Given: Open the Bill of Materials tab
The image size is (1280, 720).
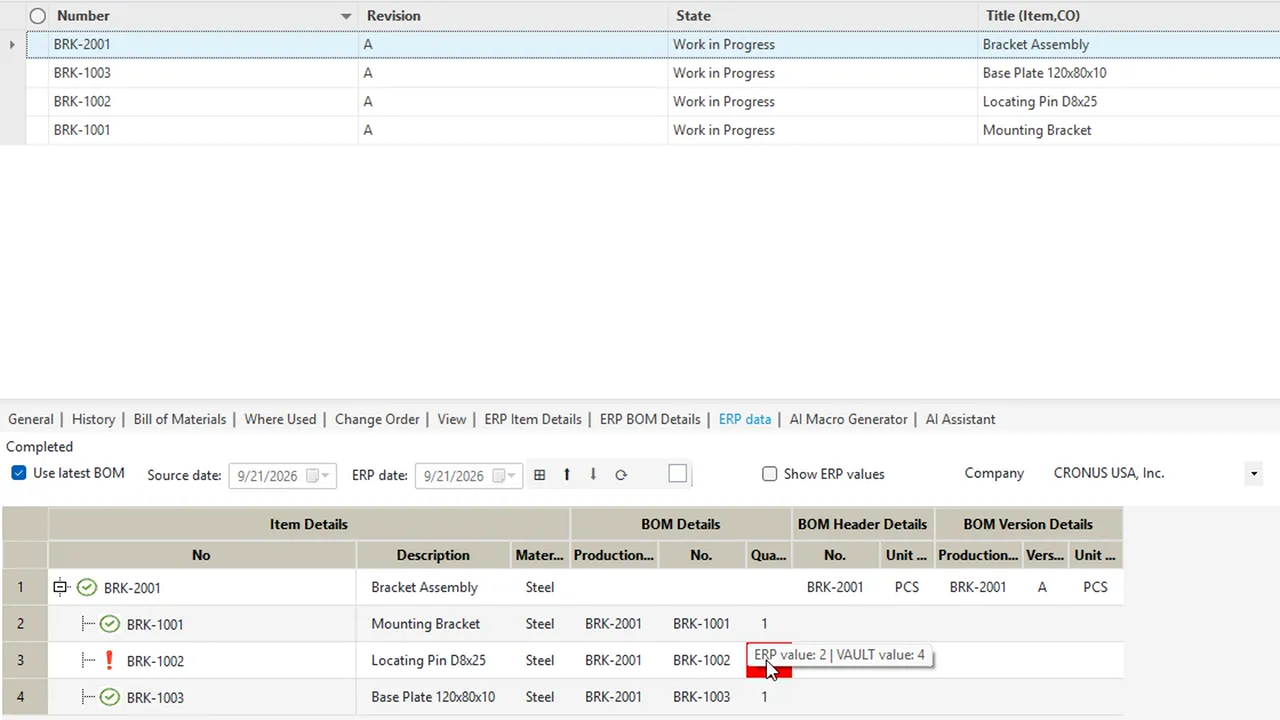Looking at the screenshot, I should click(x=180, y=419).
